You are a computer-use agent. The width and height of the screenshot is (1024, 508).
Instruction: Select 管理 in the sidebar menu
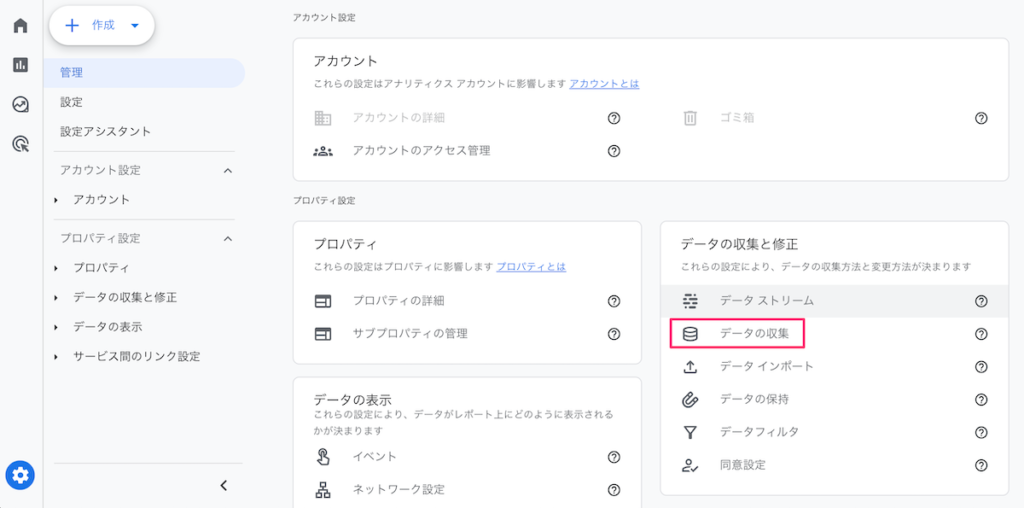tap(72, 73)
